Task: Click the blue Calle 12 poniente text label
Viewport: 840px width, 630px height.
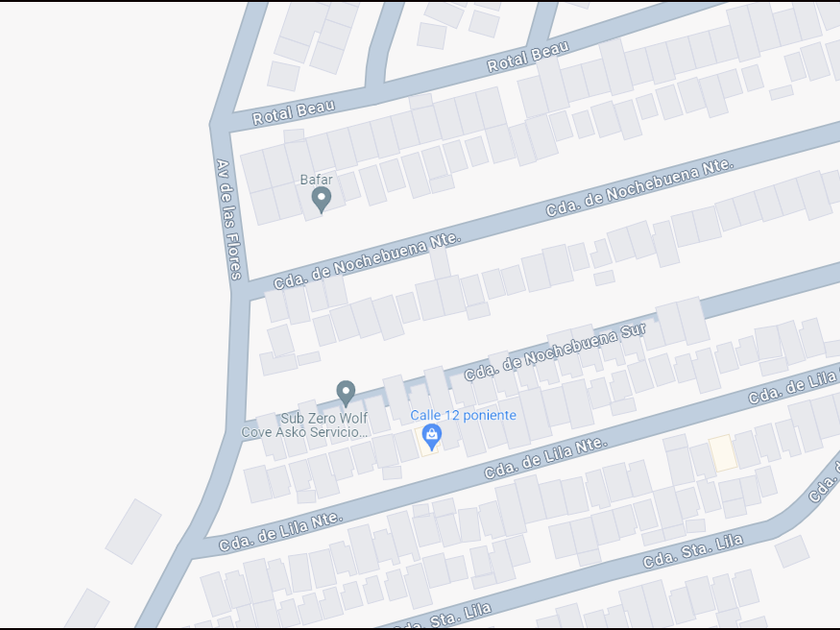Action: (463, 415)
